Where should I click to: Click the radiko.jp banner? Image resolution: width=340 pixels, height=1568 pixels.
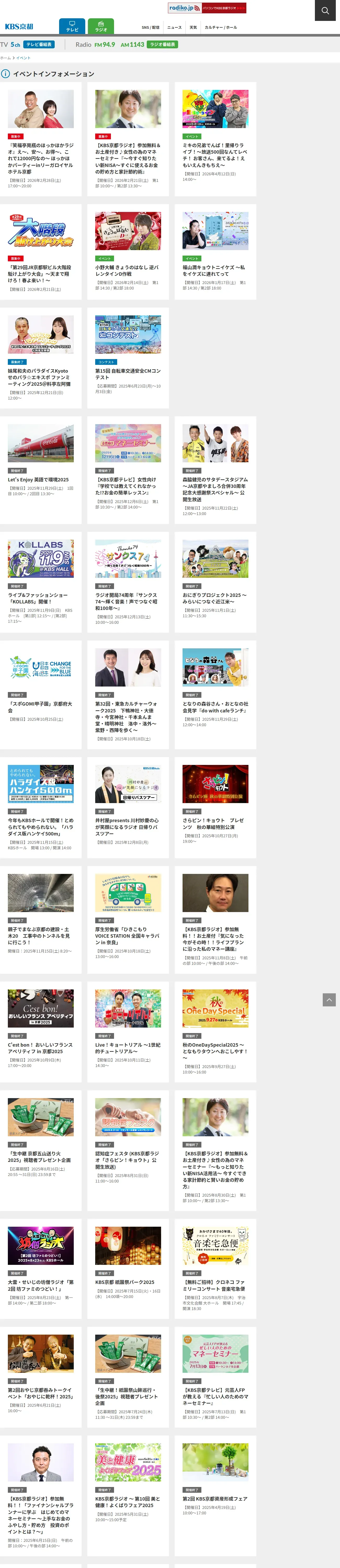pos(207,8)
